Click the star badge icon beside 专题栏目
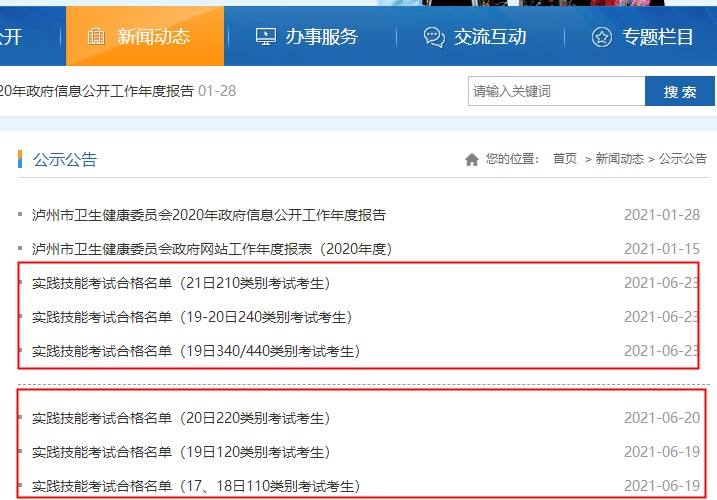 tap(601, 37)
